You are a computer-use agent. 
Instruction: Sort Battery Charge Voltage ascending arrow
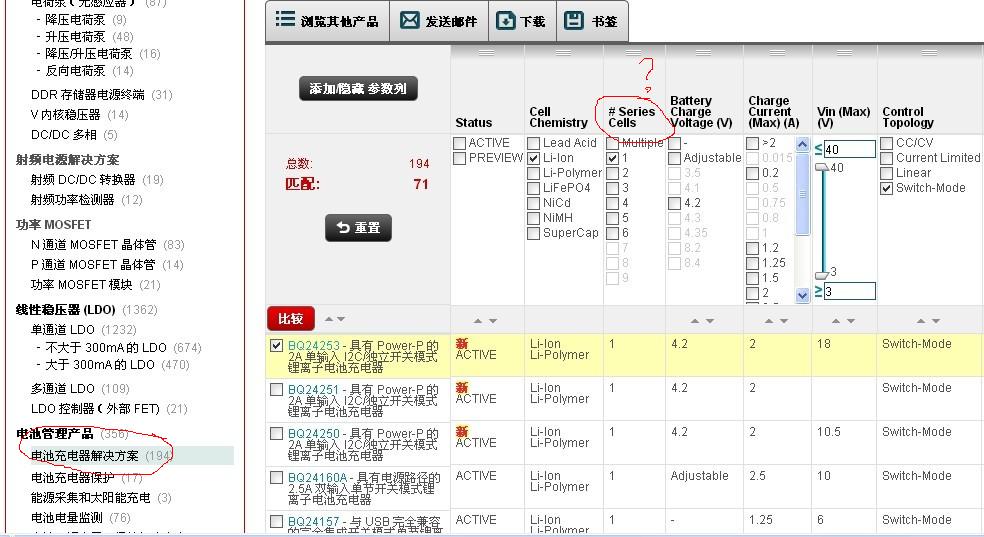(695, 321)
